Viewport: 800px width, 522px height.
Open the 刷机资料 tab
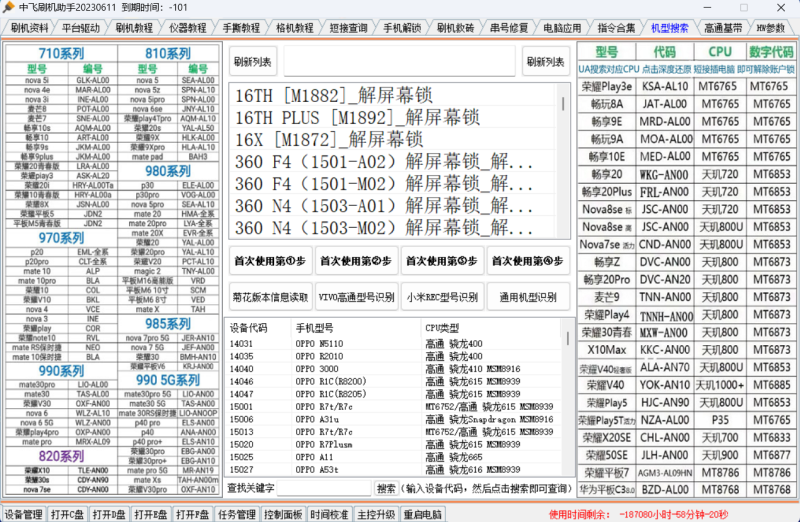click(29, 28)
